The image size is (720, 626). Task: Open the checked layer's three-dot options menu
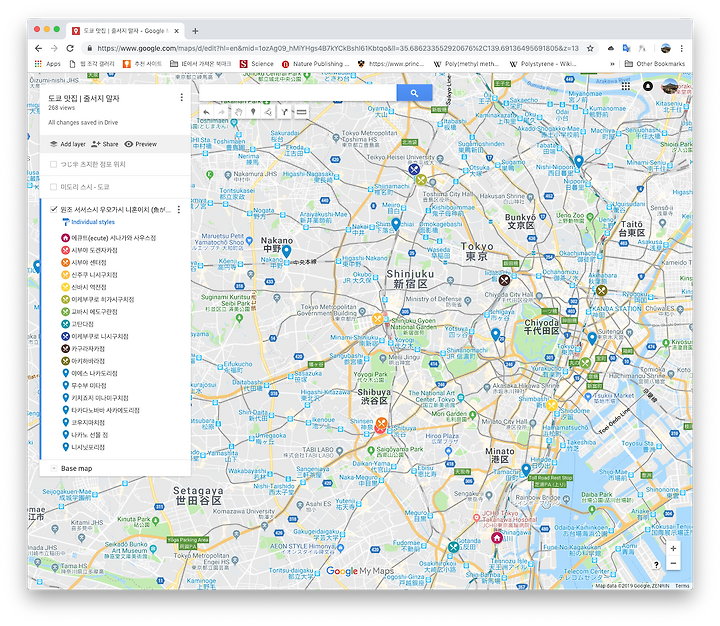179,210
